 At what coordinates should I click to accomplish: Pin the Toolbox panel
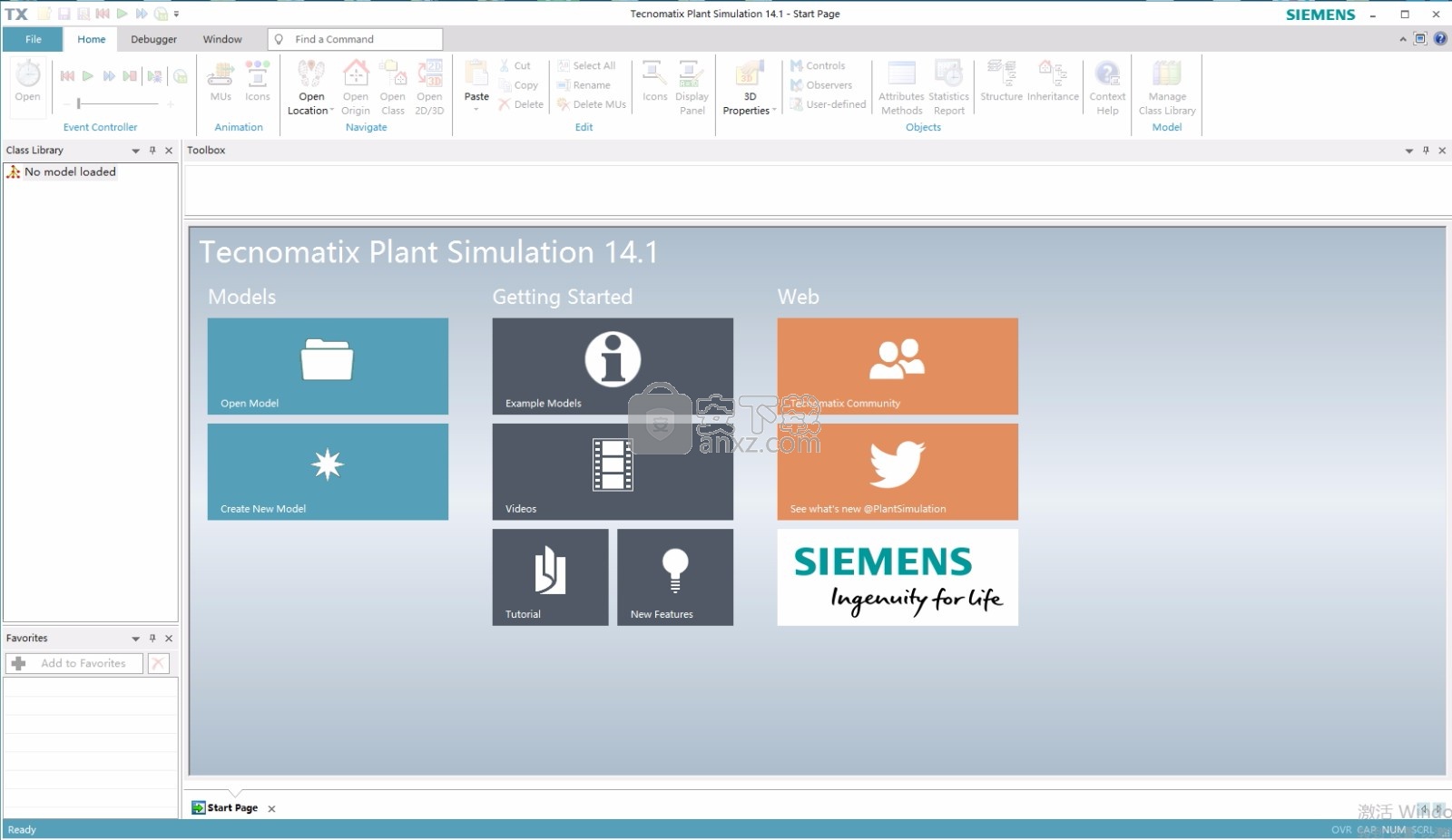coord(1426,151)
